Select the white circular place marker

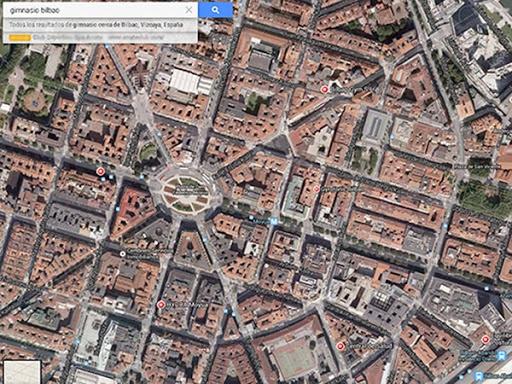(x=123, y=254)
